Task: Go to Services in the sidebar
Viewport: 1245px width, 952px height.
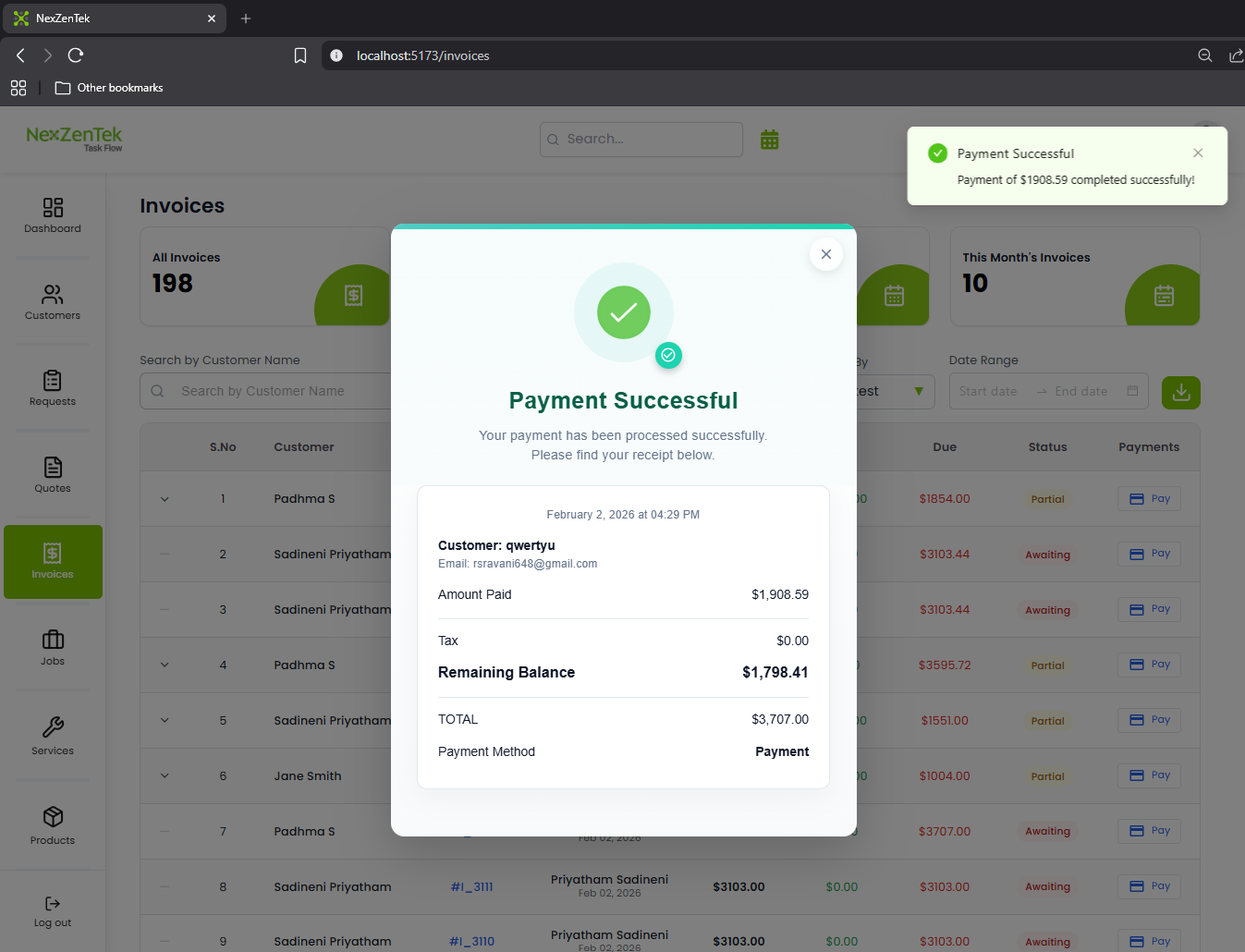Action: click(x=53, y=736)
